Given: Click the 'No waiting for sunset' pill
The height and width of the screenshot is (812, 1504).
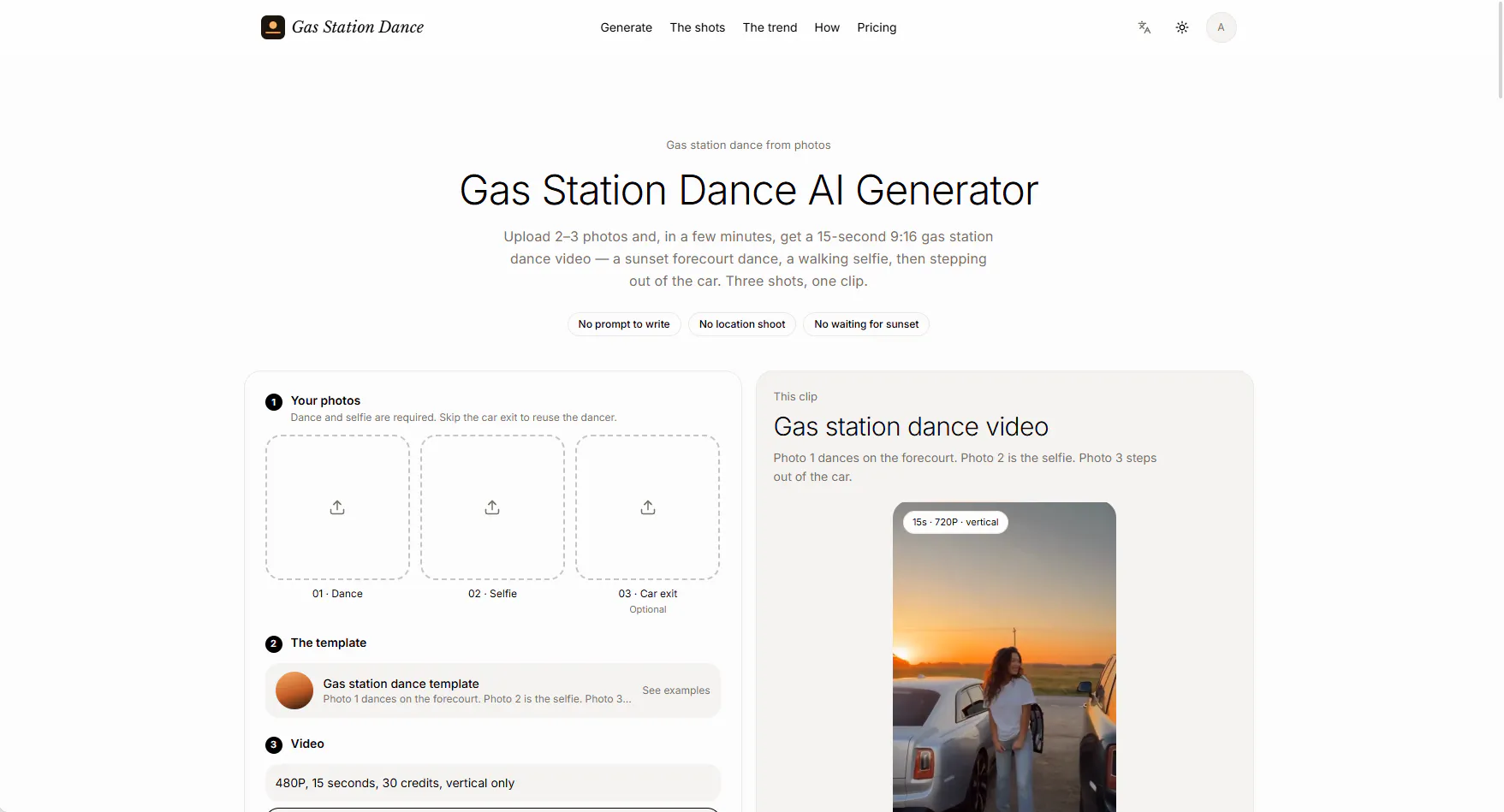Looking at the screenshot, I should [x=866, y=324].
